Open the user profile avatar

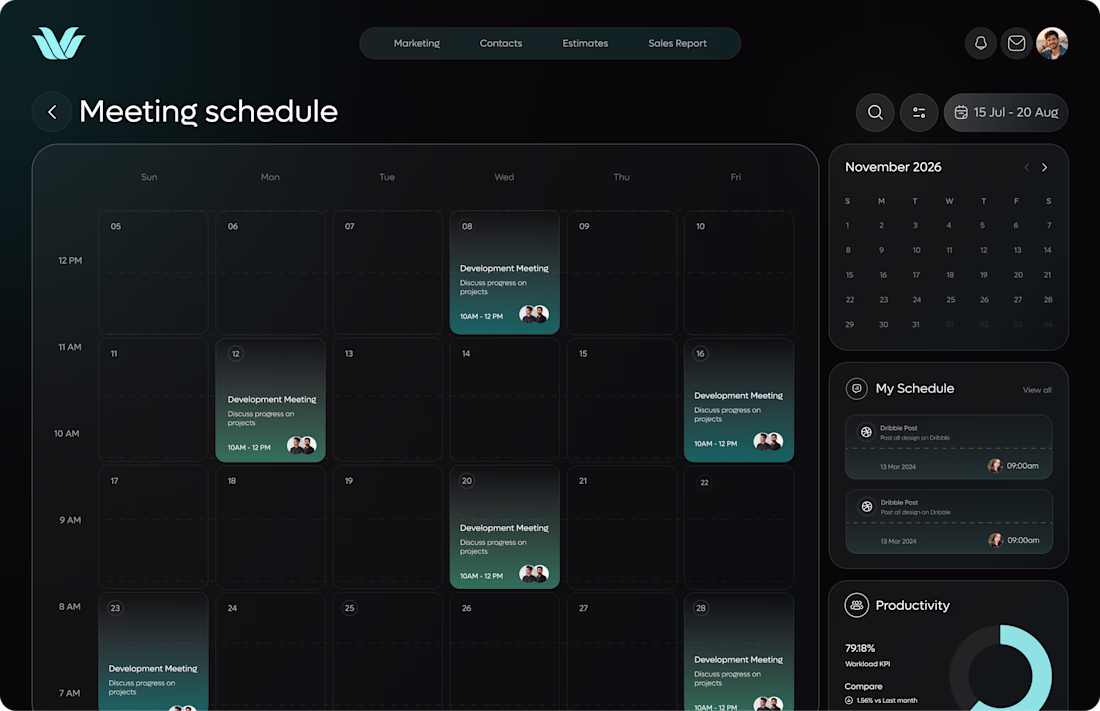[1052, 43]
